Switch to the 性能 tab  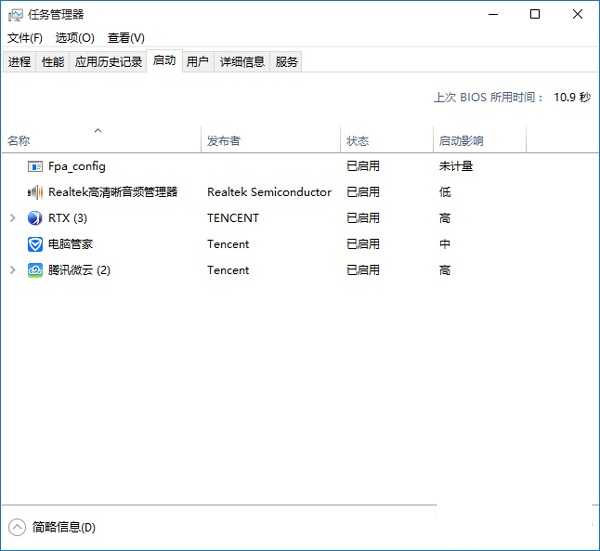(53, 62)
